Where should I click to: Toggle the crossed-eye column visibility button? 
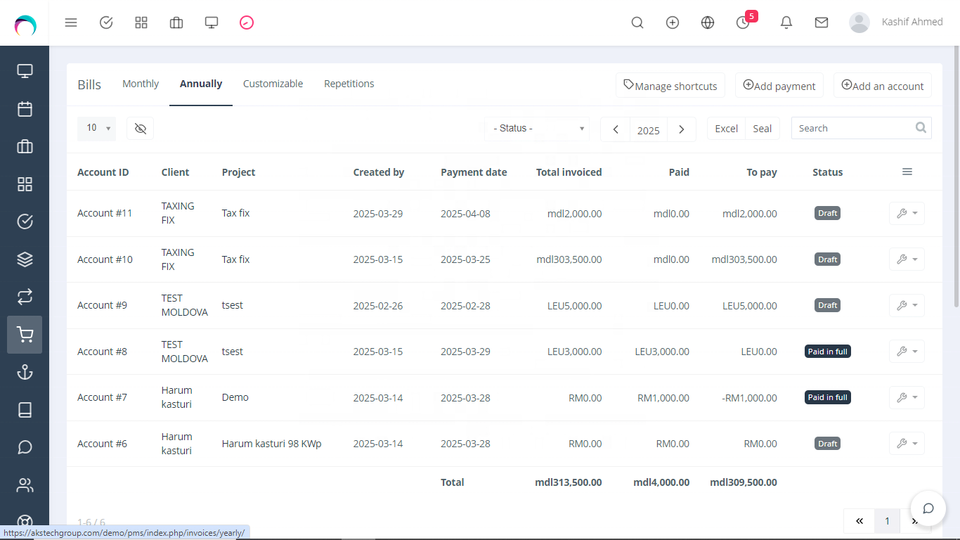(x=140, y=128)
